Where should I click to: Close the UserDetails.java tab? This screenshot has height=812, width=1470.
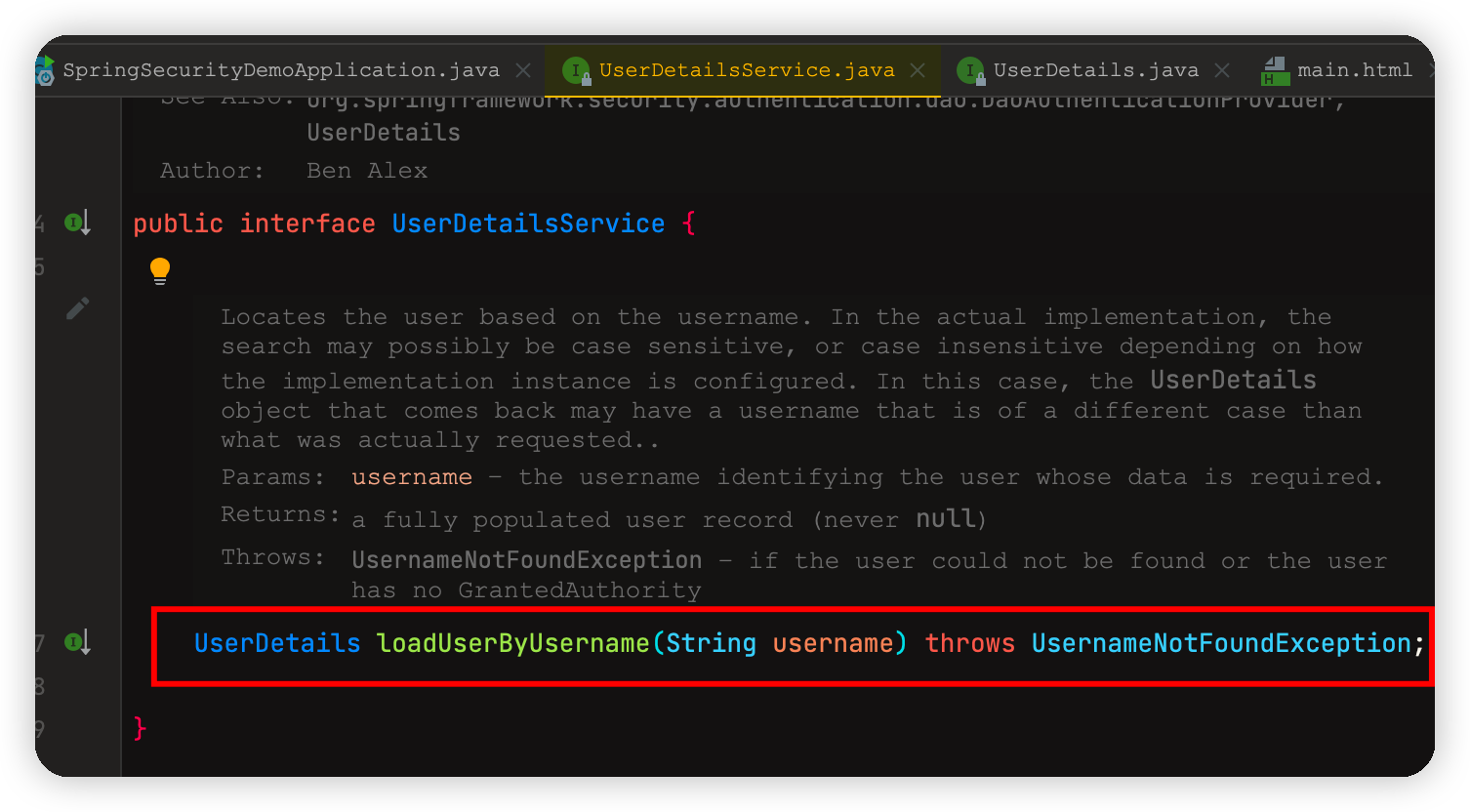1222,70
